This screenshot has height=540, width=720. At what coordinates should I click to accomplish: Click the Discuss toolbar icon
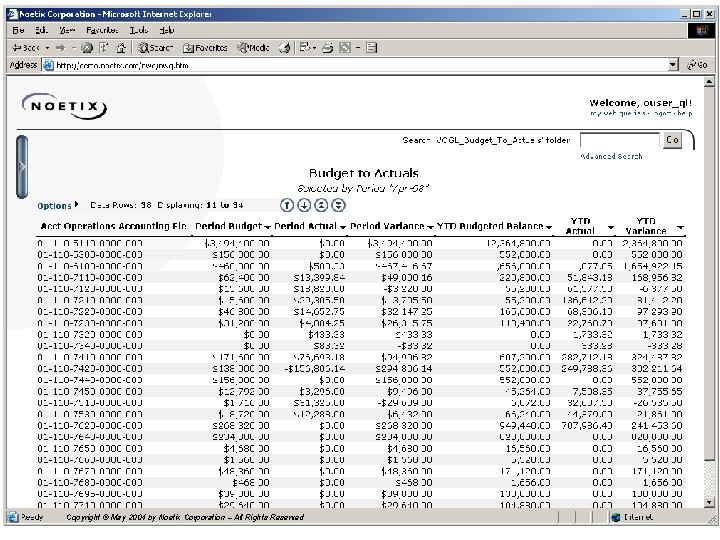[371, 48]
